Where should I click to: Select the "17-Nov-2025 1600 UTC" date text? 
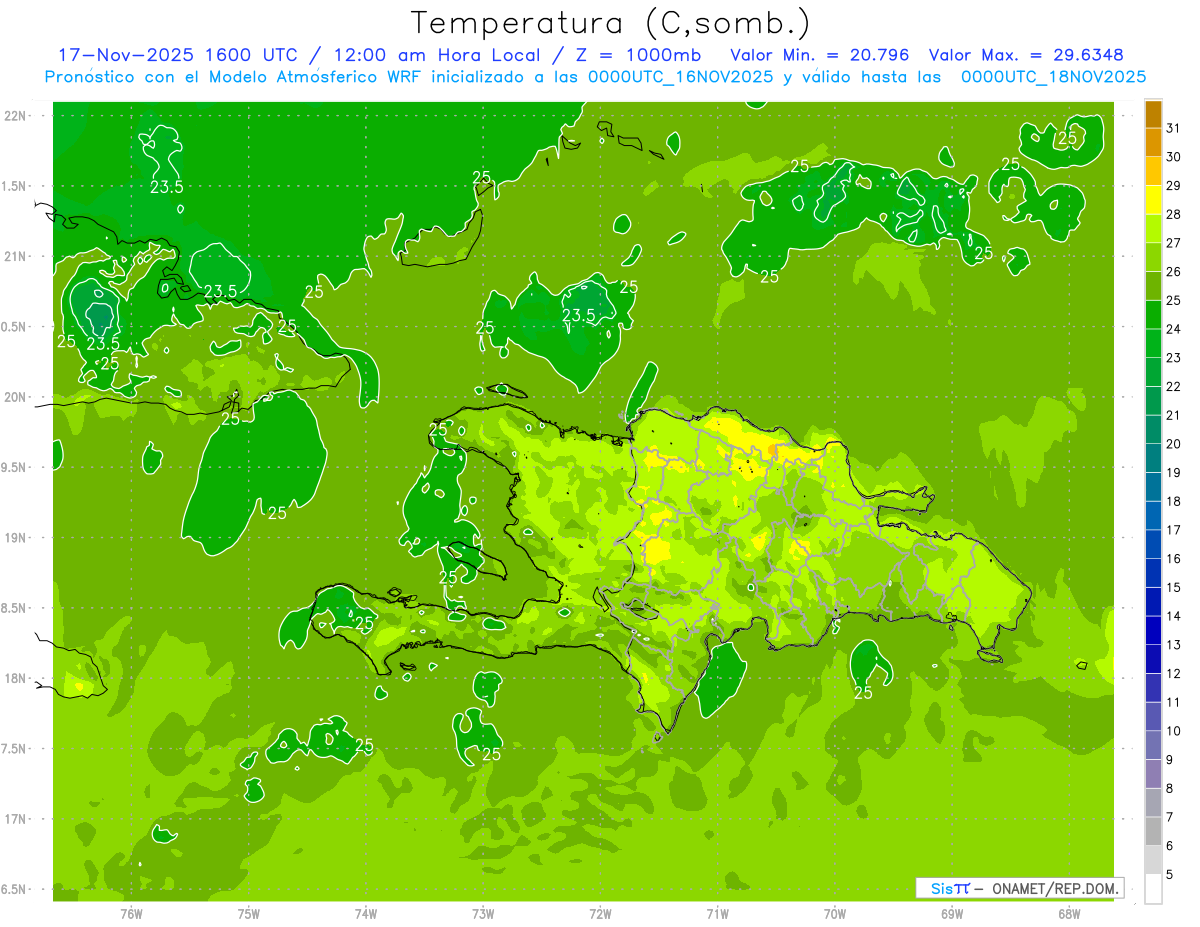coord(181,55)
